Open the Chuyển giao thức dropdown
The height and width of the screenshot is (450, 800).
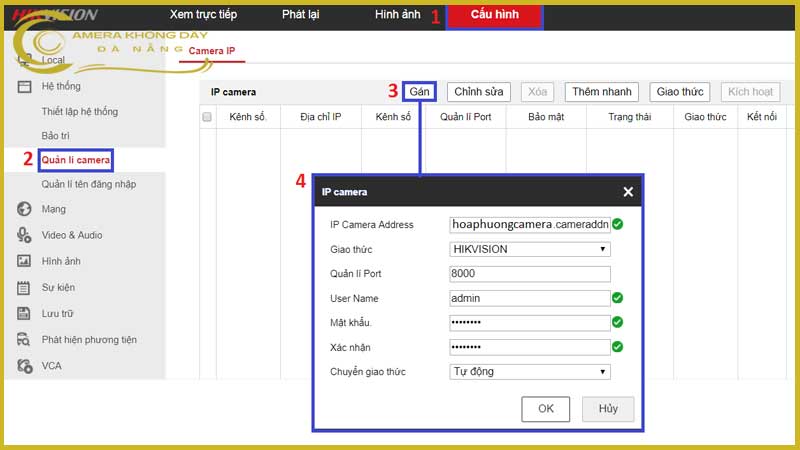[x=530, y=372]
